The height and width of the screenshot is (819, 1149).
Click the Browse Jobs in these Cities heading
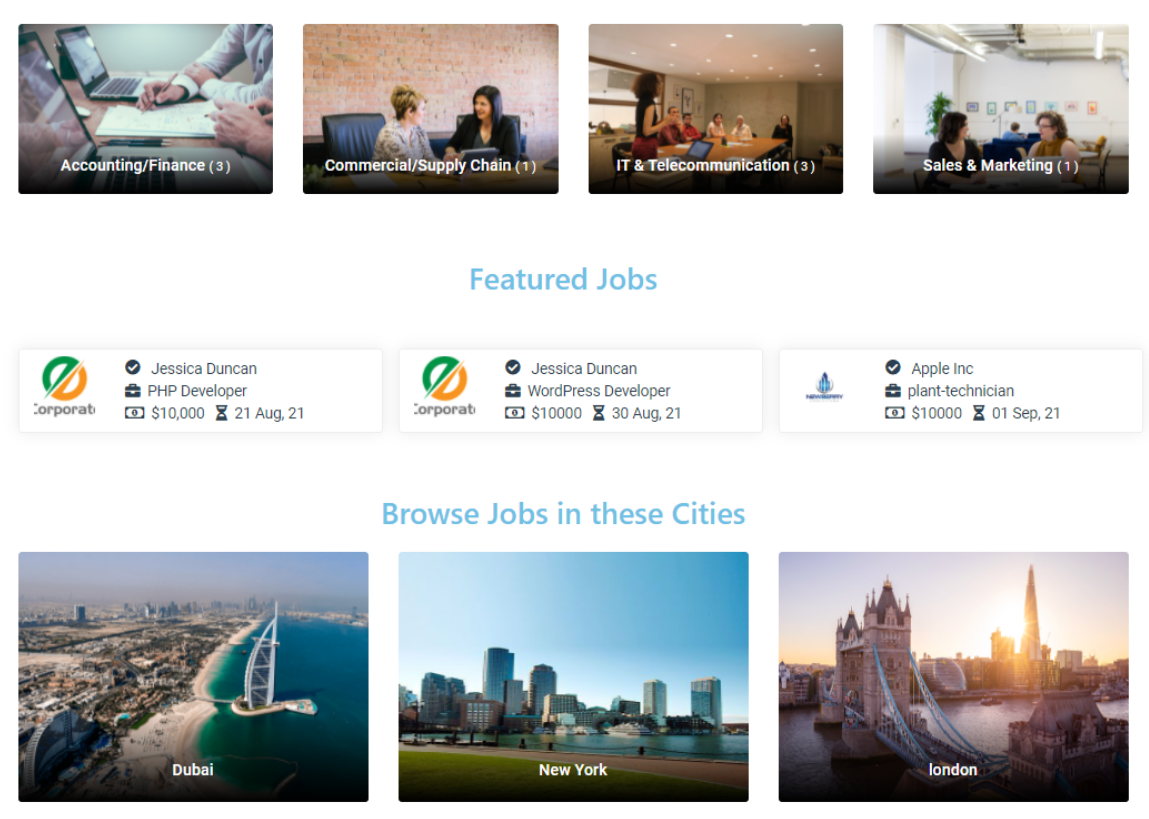563,514
